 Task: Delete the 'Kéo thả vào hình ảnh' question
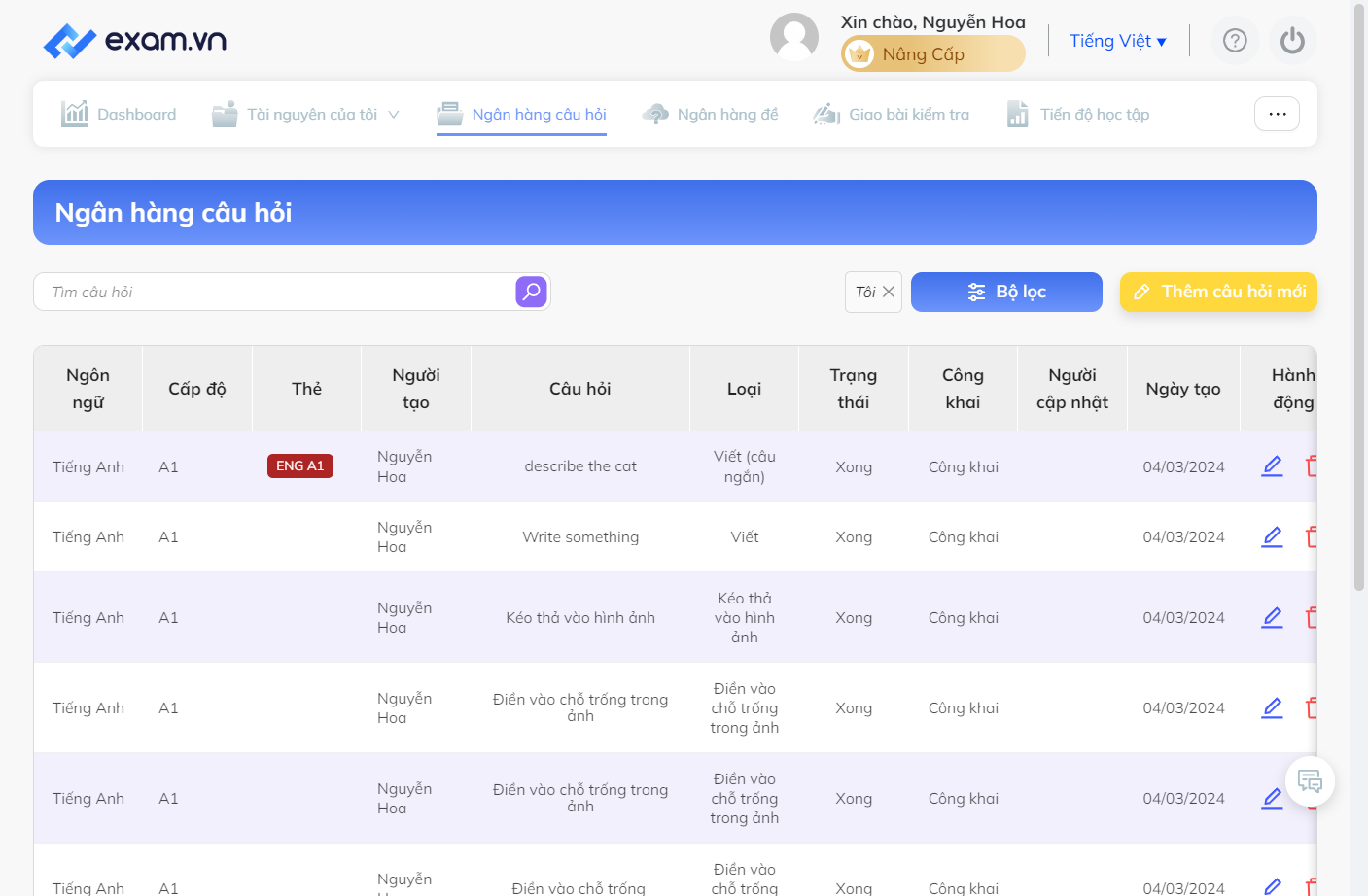(1312, 617)
